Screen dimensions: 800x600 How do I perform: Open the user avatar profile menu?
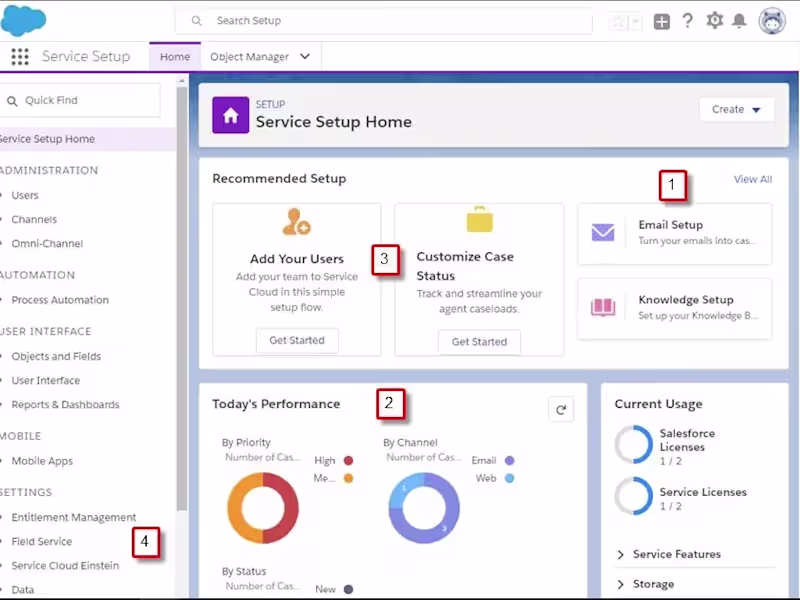(772, 21)
